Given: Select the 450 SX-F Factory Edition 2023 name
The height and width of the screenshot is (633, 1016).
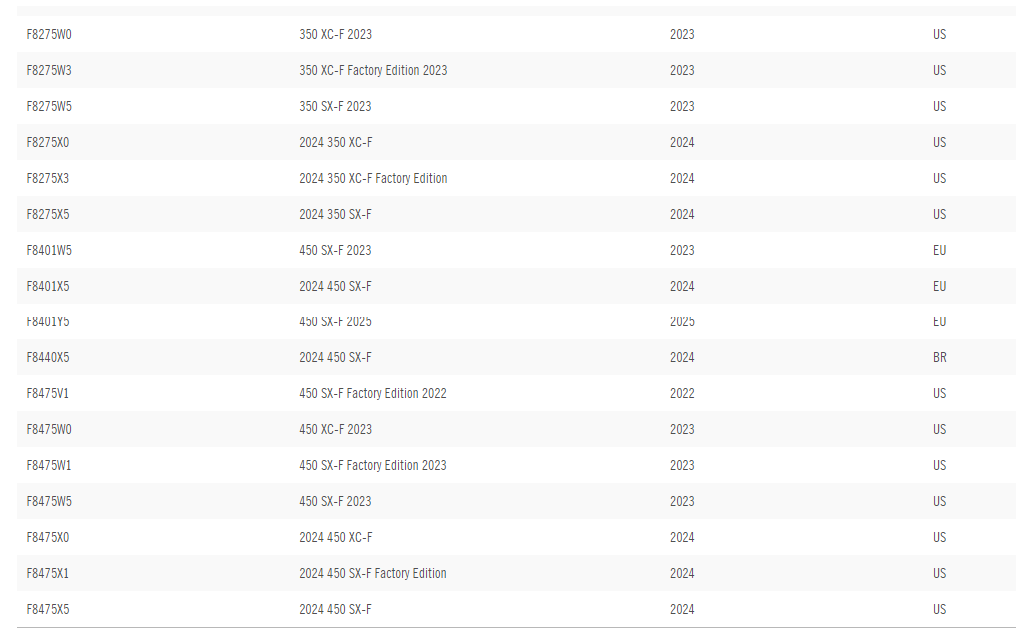Looking at the screenshot, I should pyautogui.click(x=373, y=465).
